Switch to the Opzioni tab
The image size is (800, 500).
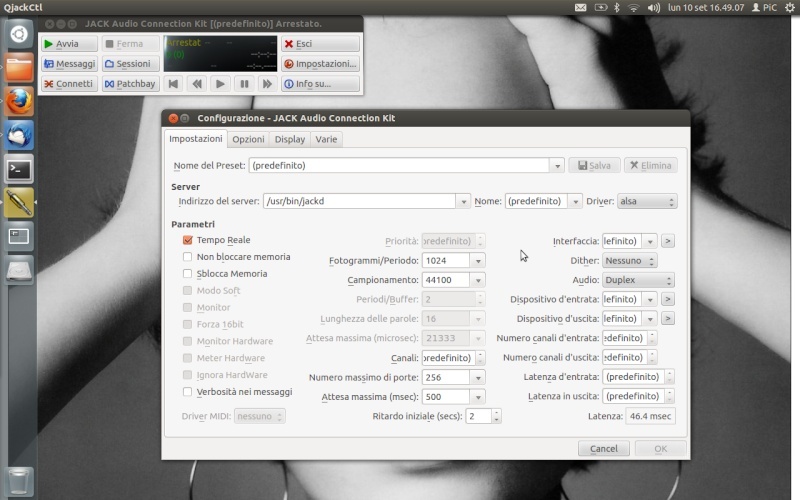248,139
